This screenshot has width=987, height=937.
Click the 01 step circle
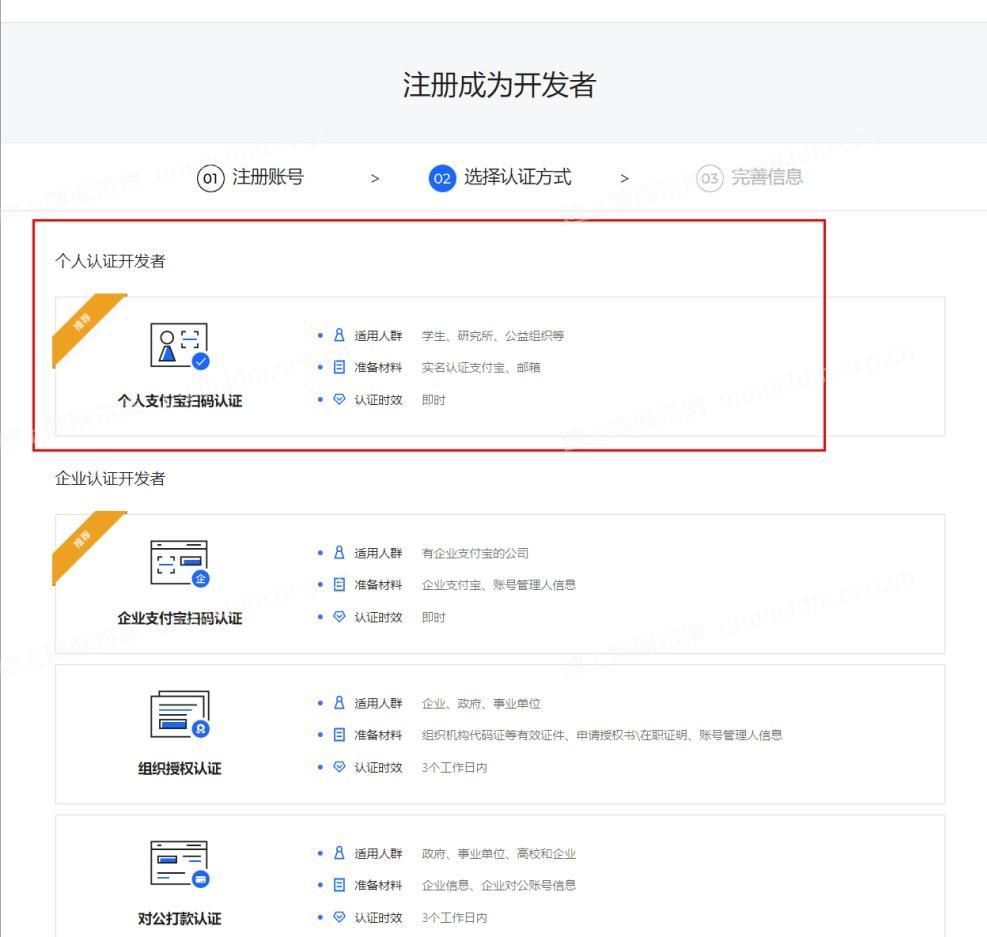click(x=210, y=178)
